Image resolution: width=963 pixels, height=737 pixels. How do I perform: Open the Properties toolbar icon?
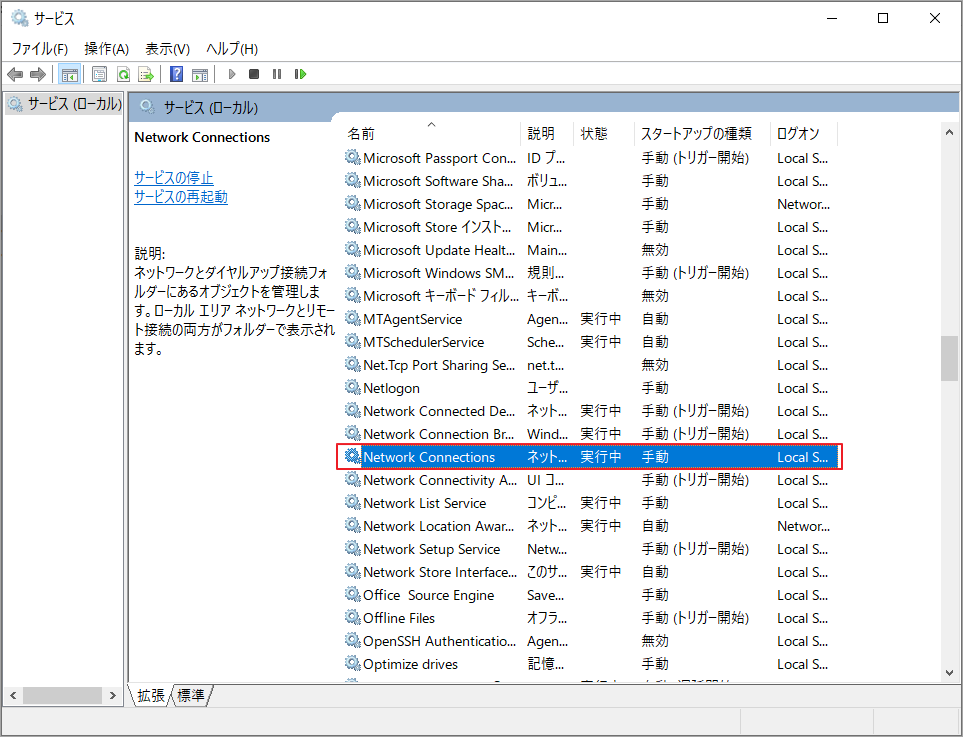tap(99, 74)
